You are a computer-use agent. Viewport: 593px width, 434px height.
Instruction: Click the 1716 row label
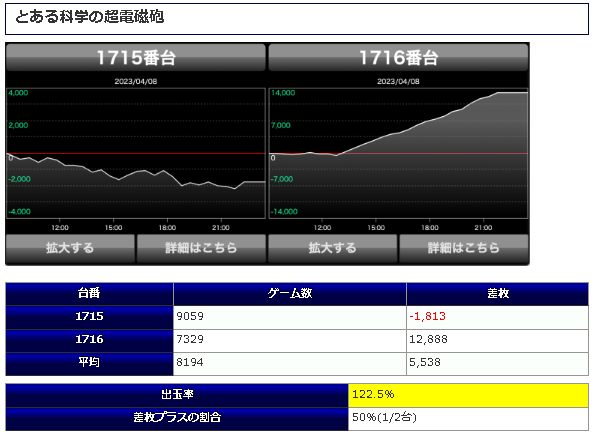(89, 340)
